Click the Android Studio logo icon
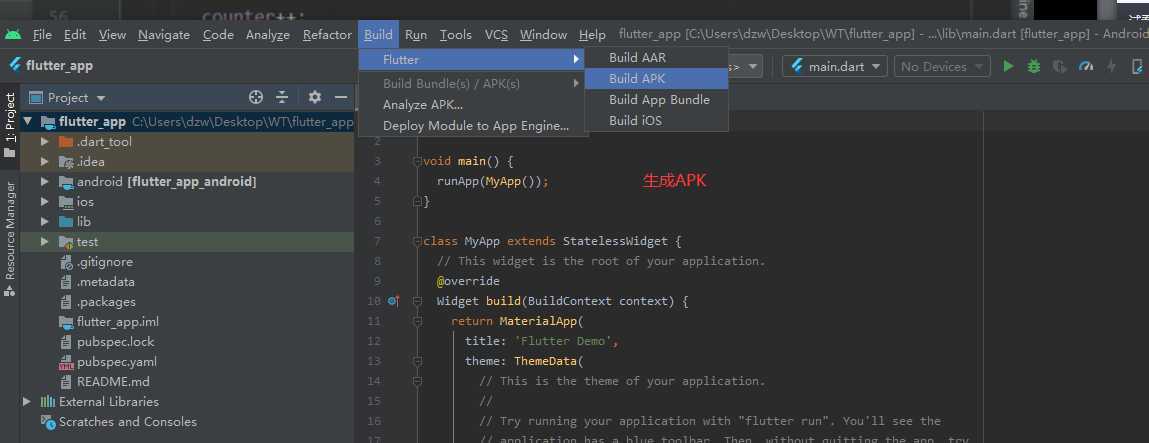1149x443 pixels. coord(12,34)
